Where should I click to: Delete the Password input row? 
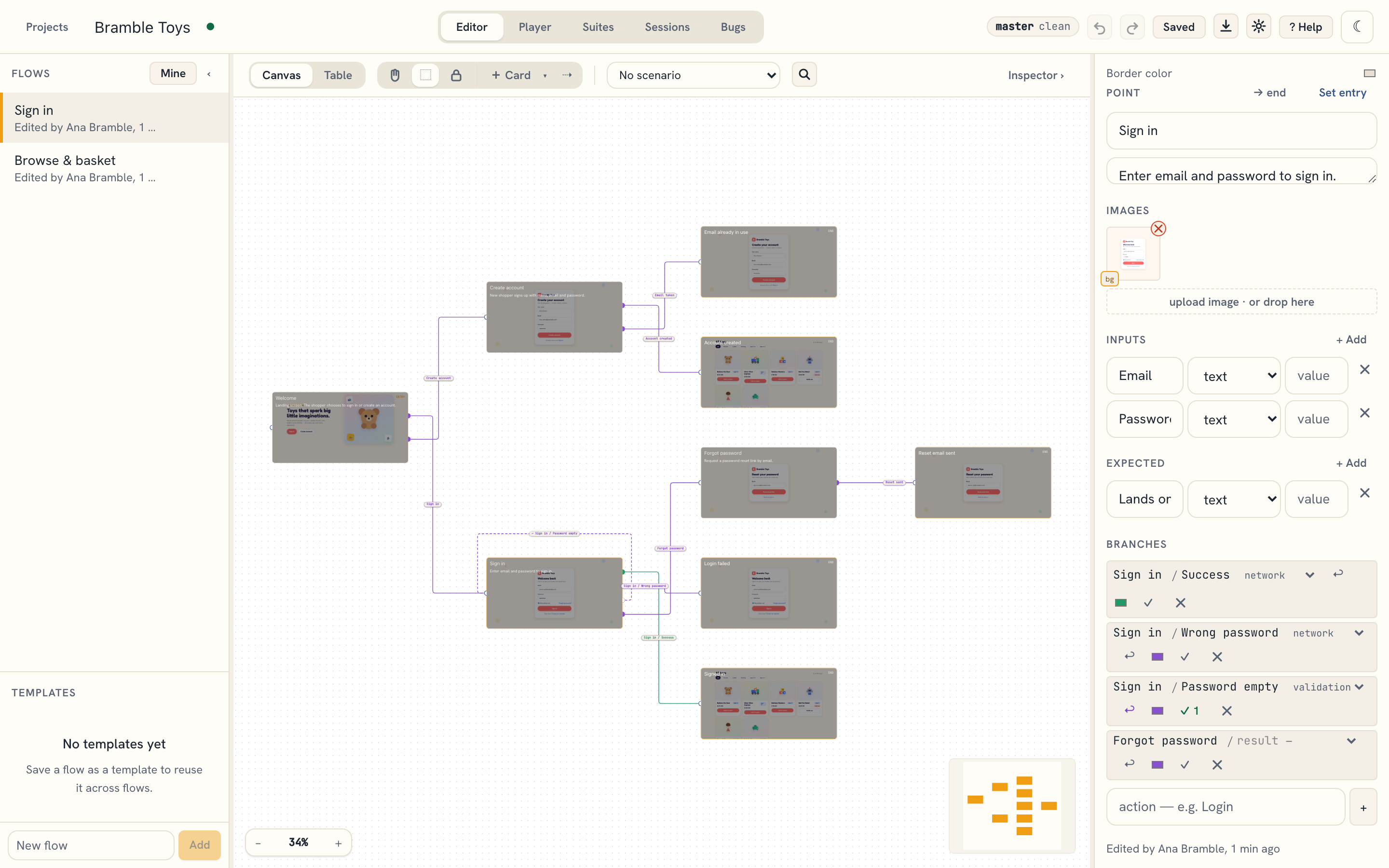1364,413
